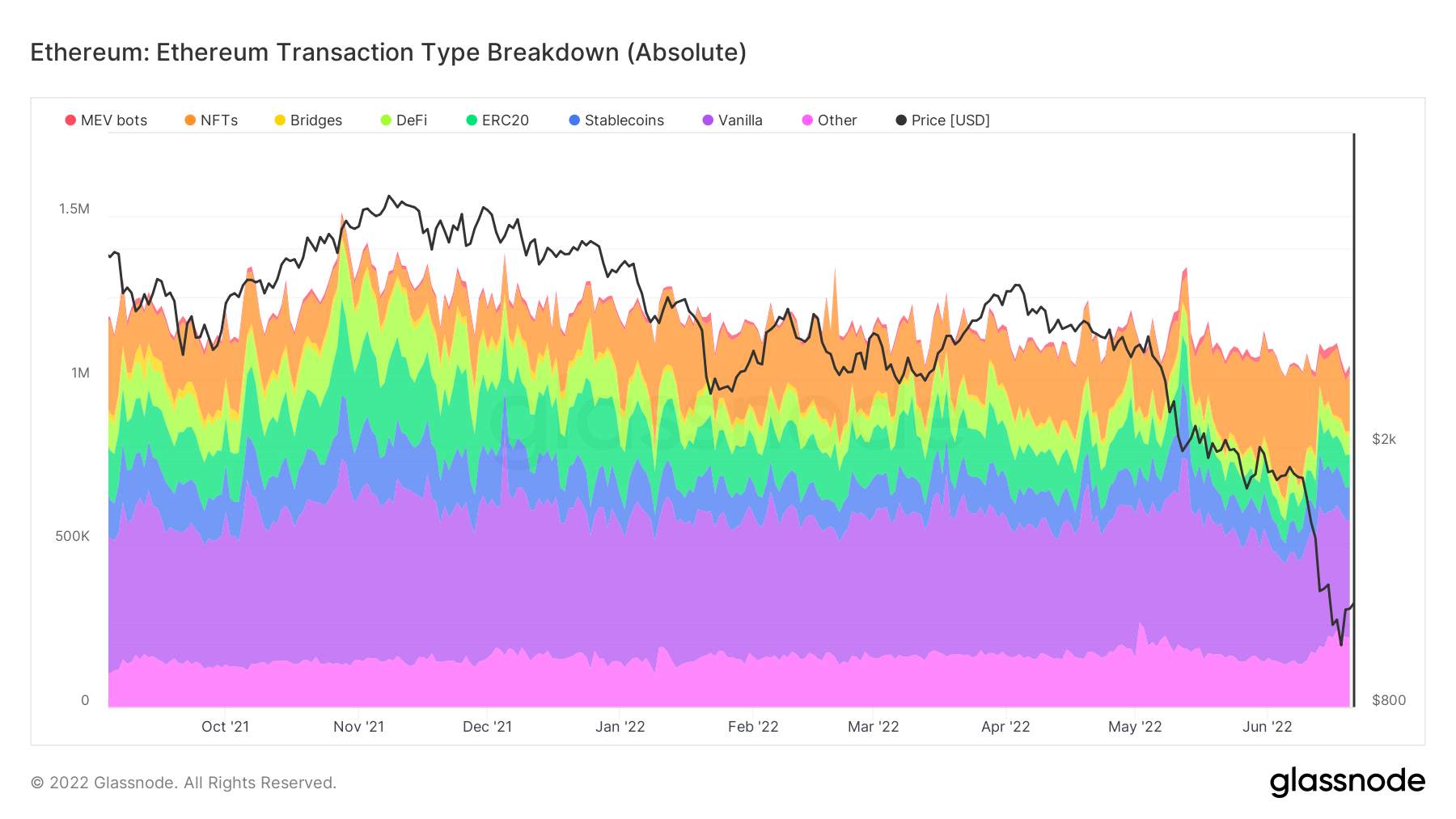Click the yellow Bridges legend dot

(x=280, y=120)
